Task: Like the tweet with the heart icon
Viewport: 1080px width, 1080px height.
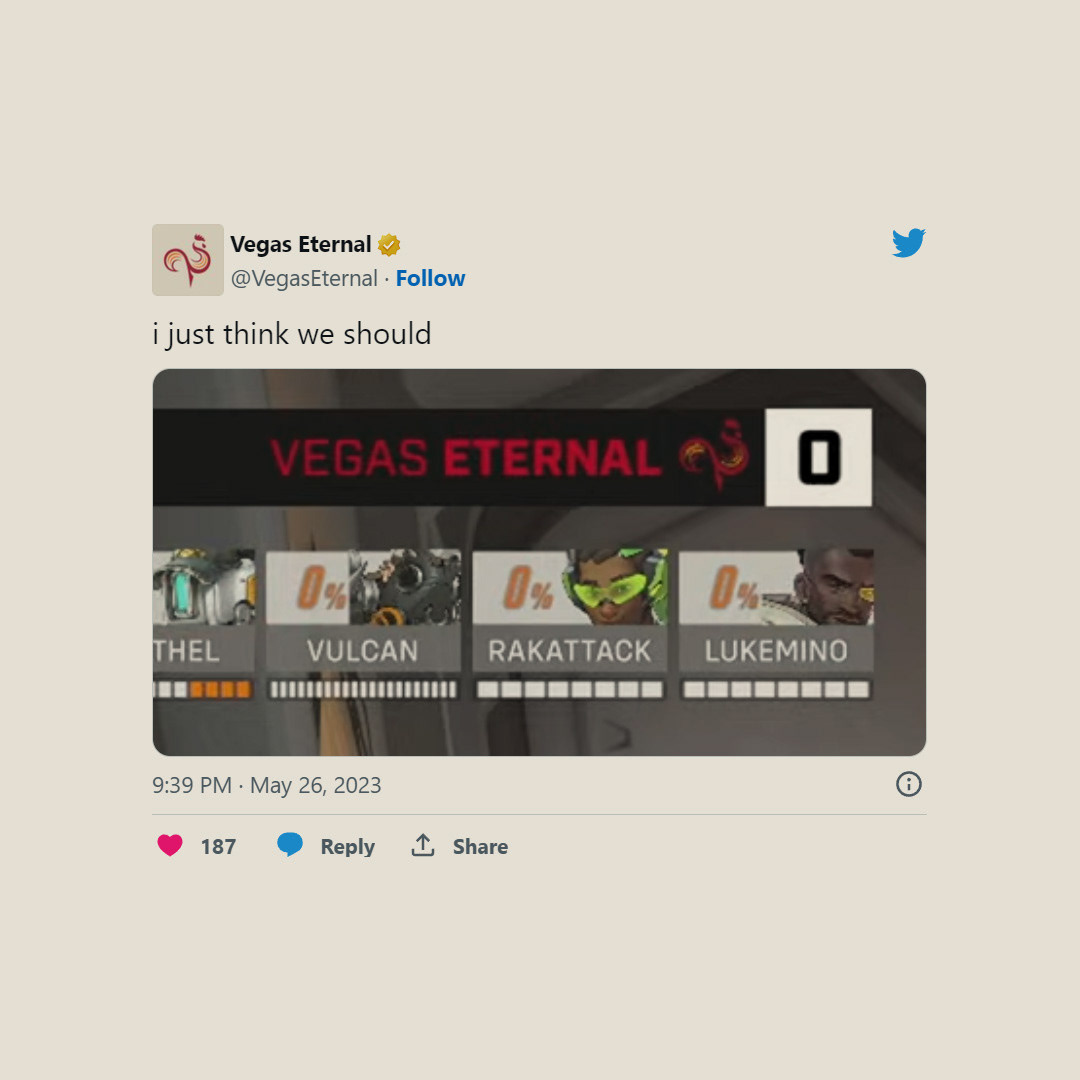Action: click(170, 845)
